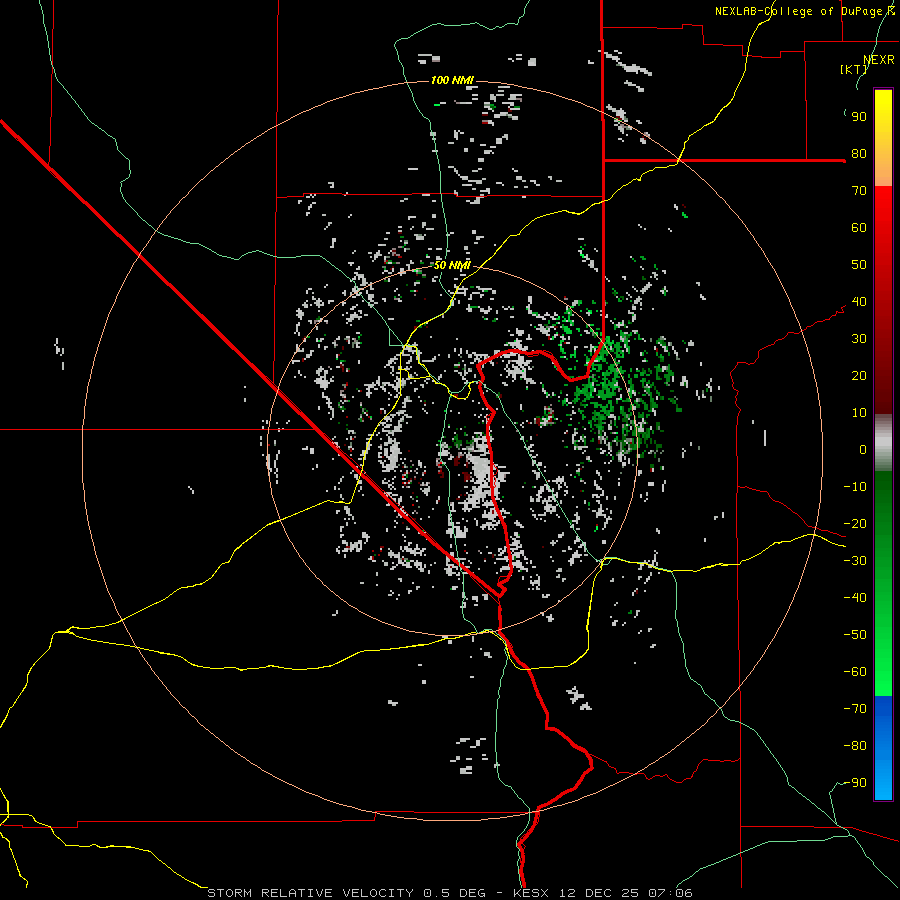Click the 100 NMI range ring label

pyautogui.click(x=452, y=80)
